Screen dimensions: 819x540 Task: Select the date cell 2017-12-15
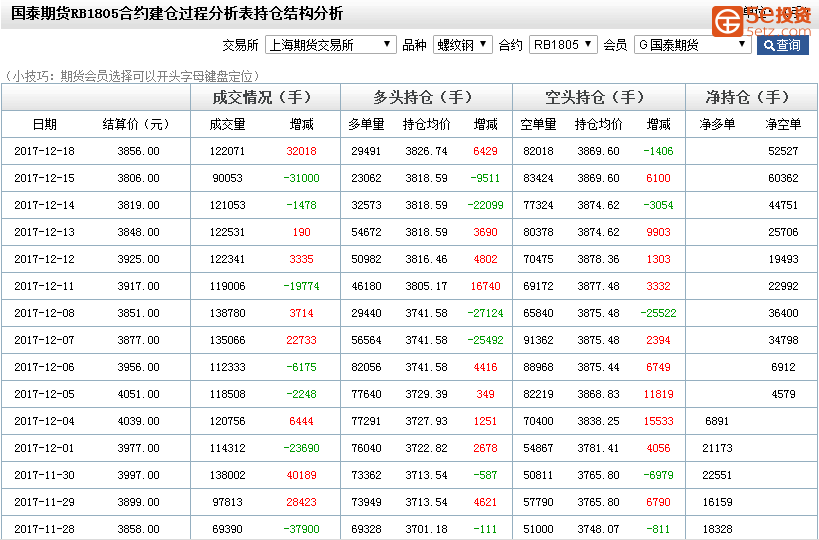tap(44, 178)
